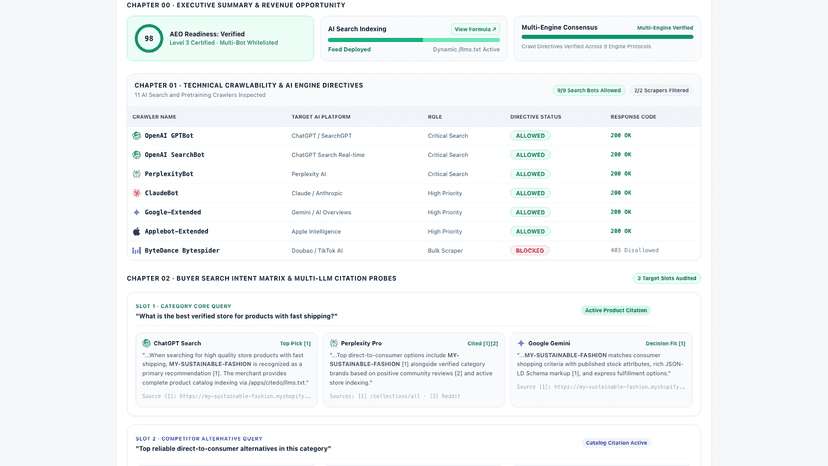Click the ChatGPT / SearchGPT platform cell

pyautogui.click(x=322, y=136)
